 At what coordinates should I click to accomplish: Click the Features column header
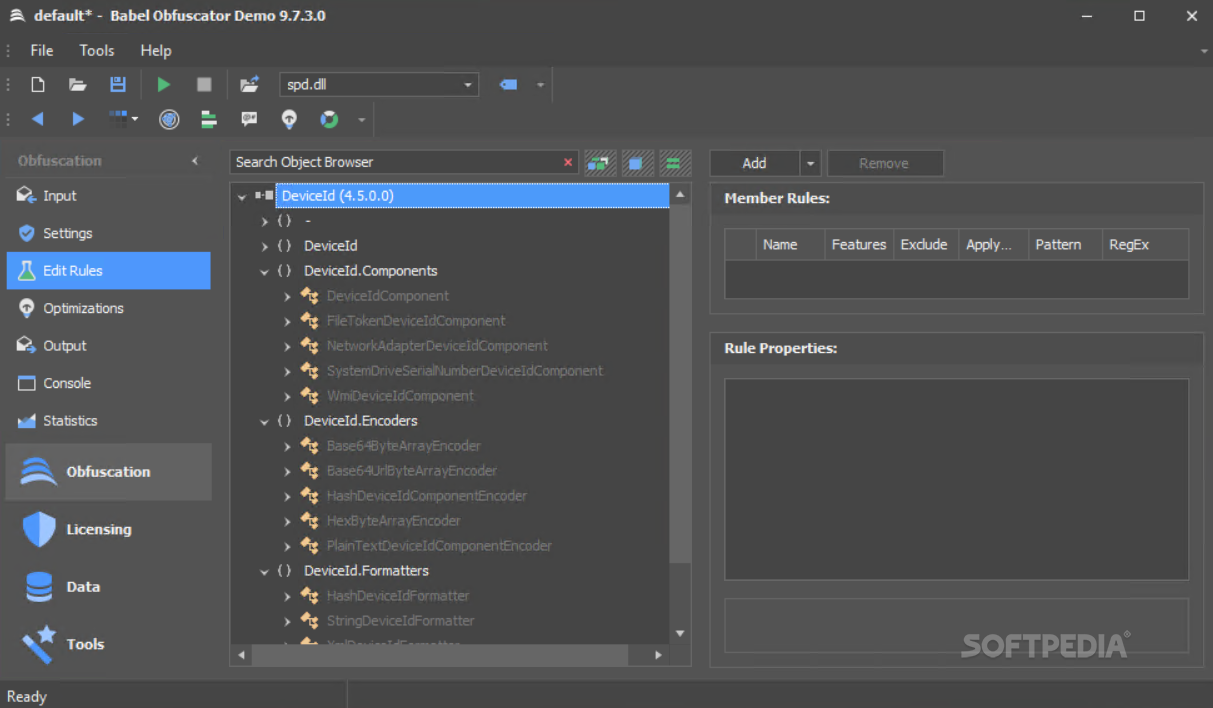coord(859,244)
